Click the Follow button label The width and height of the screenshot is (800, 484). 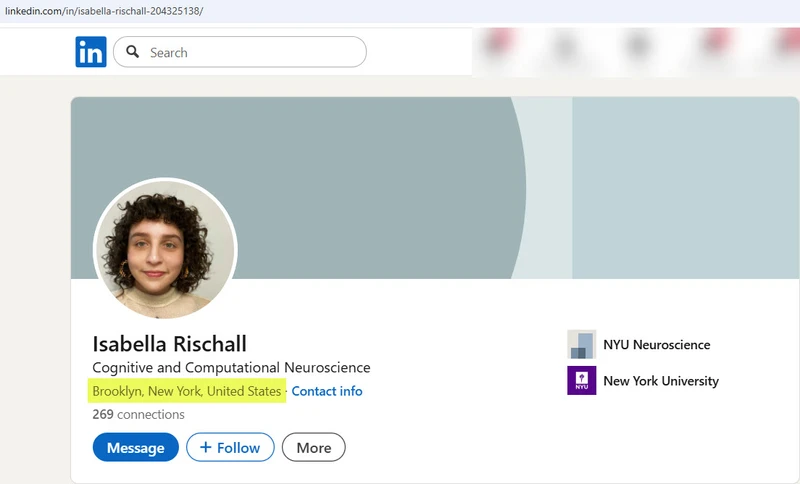239,447
